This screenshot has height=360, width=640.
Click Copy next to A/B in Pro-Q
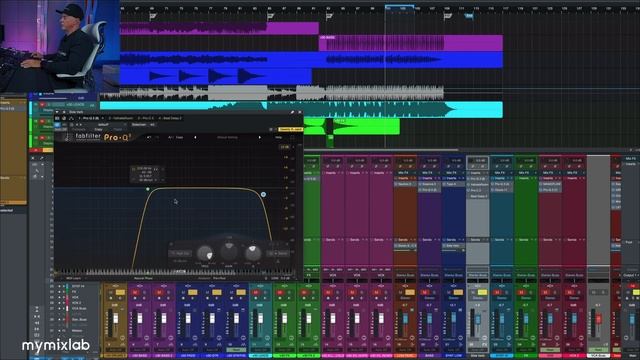[179, 138]
